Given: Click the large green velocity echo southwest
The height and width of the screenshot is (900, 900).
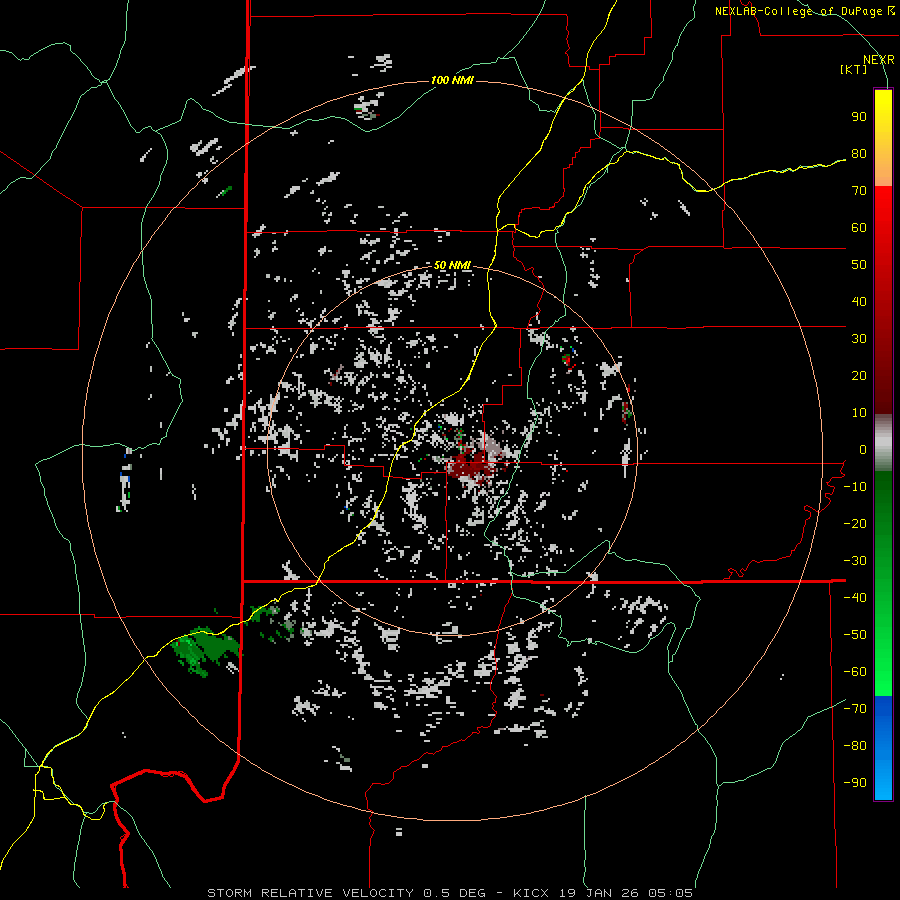Looking at the screenshot, I should (x=205, y=651).
